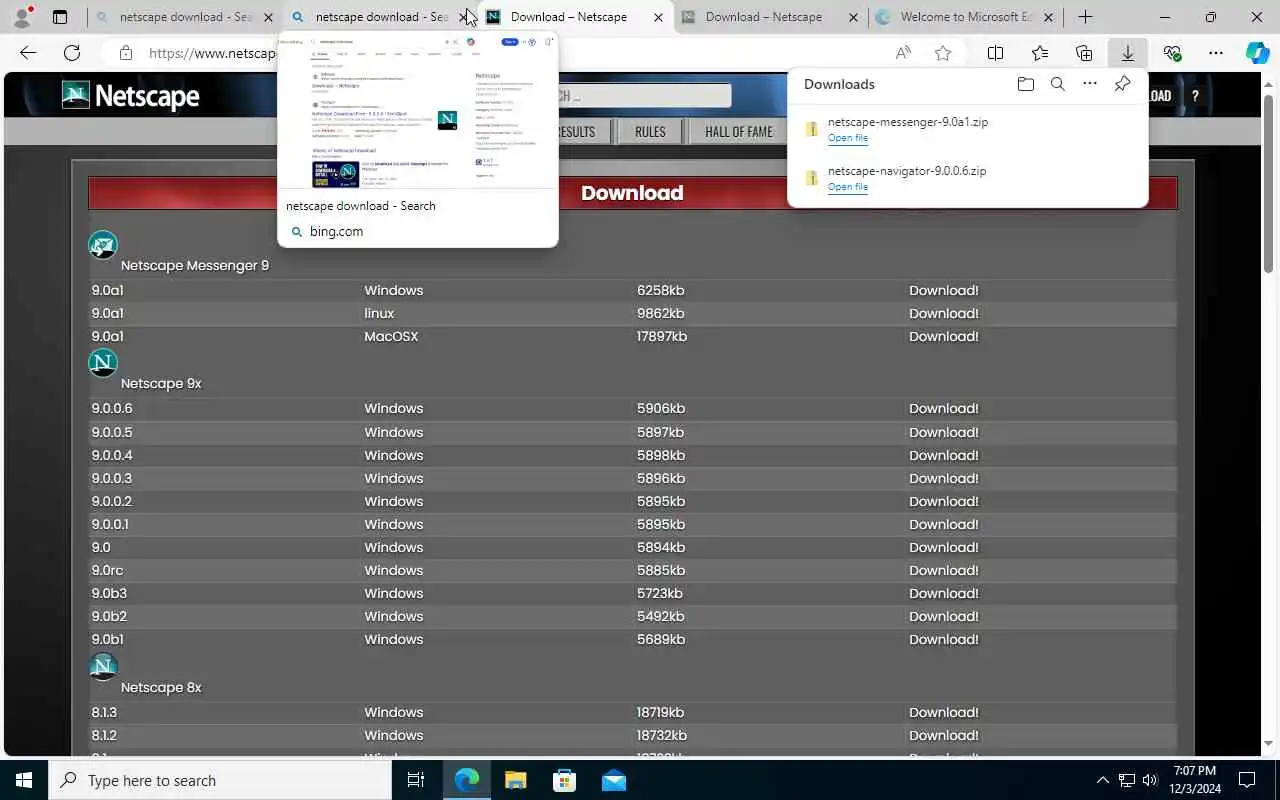Download Messenger 9.0a1 for Windows
The image size is (1280, 800).
943,290
